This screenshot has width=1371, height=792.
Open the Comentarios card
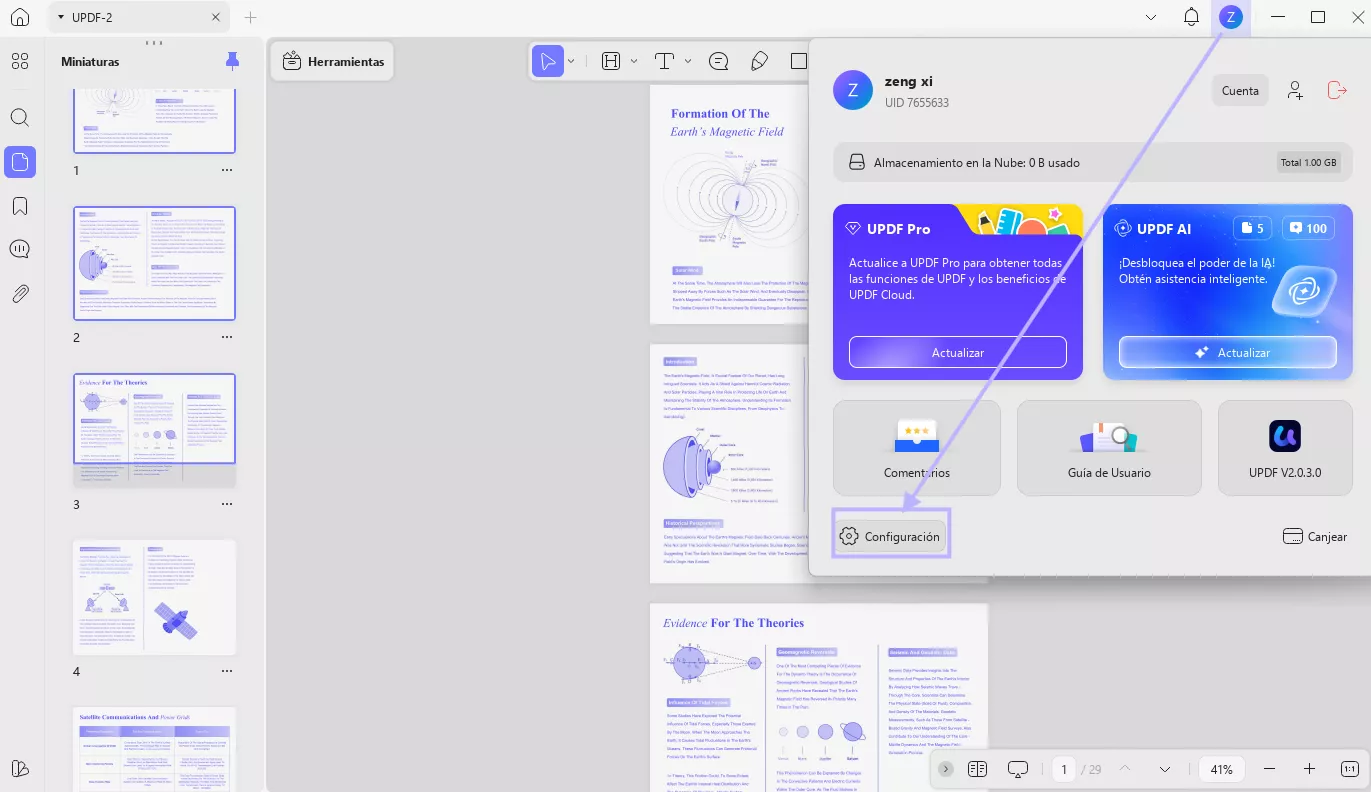click(917, 448)
